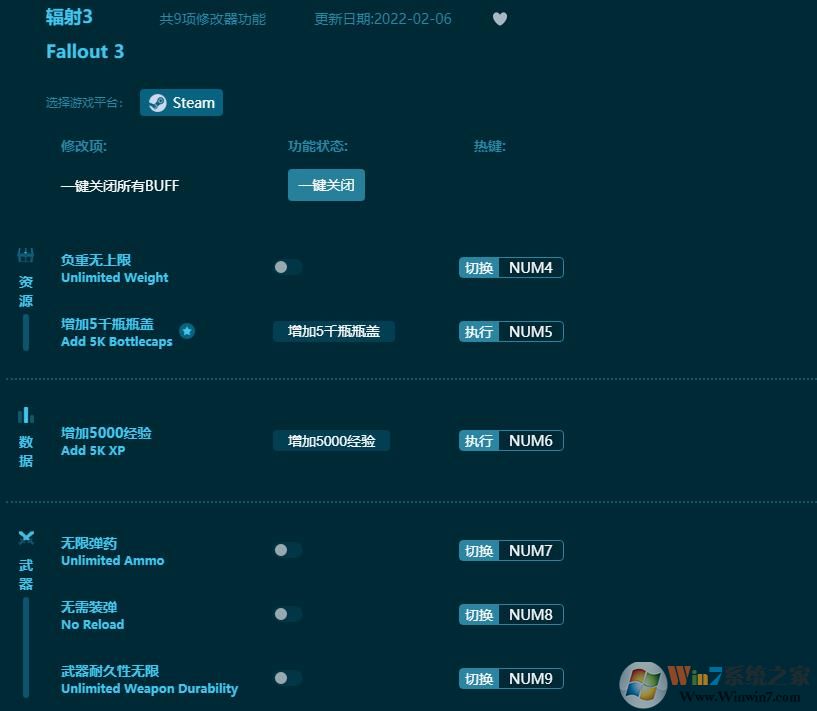817x711 pixels.
Task: Click the 一键关闭所有BUFF label
Action: [x=120, y=185]
